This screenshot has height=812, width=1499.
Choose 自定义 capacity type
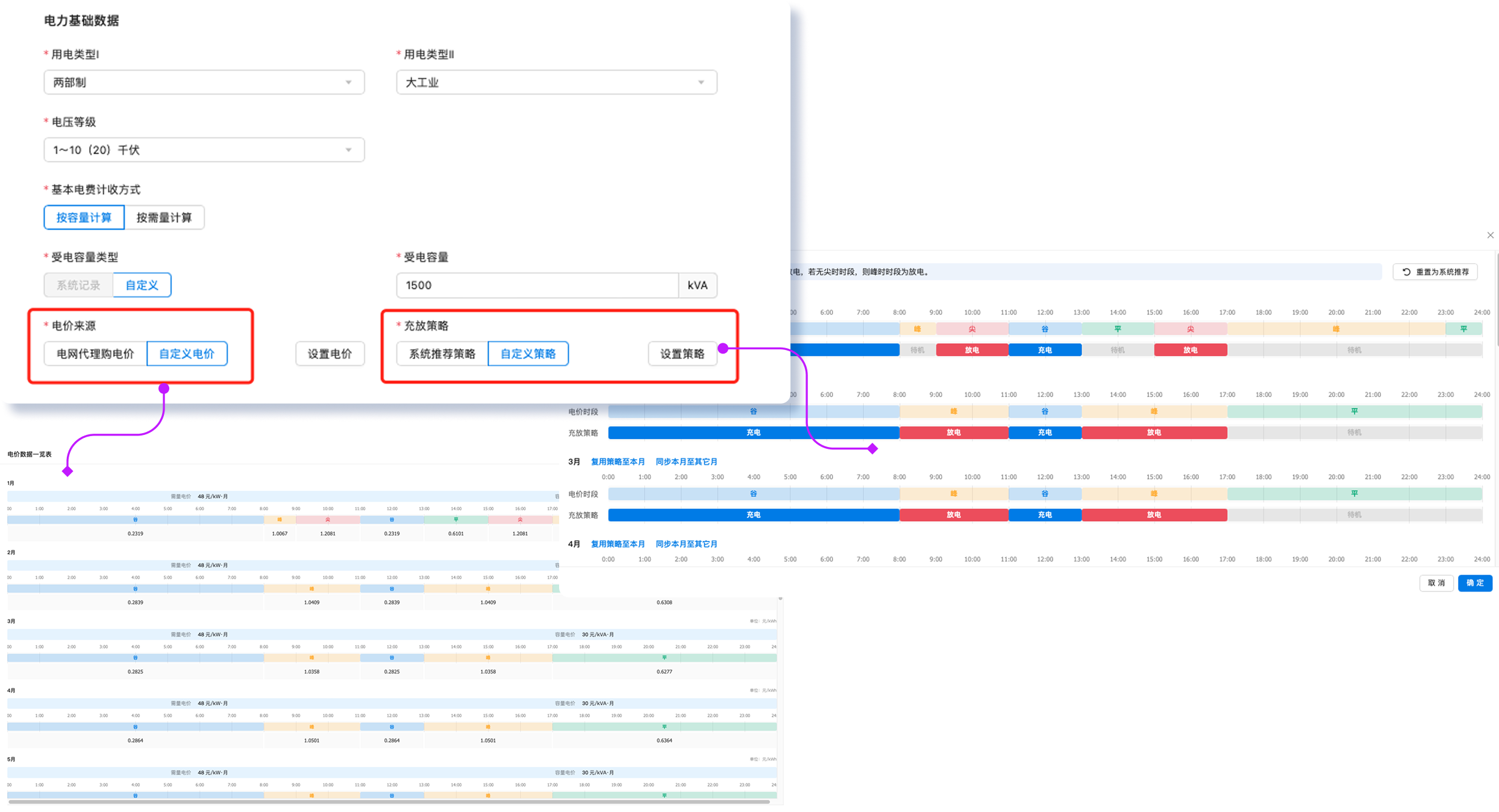pyautogui.click(x=142, y=285)
